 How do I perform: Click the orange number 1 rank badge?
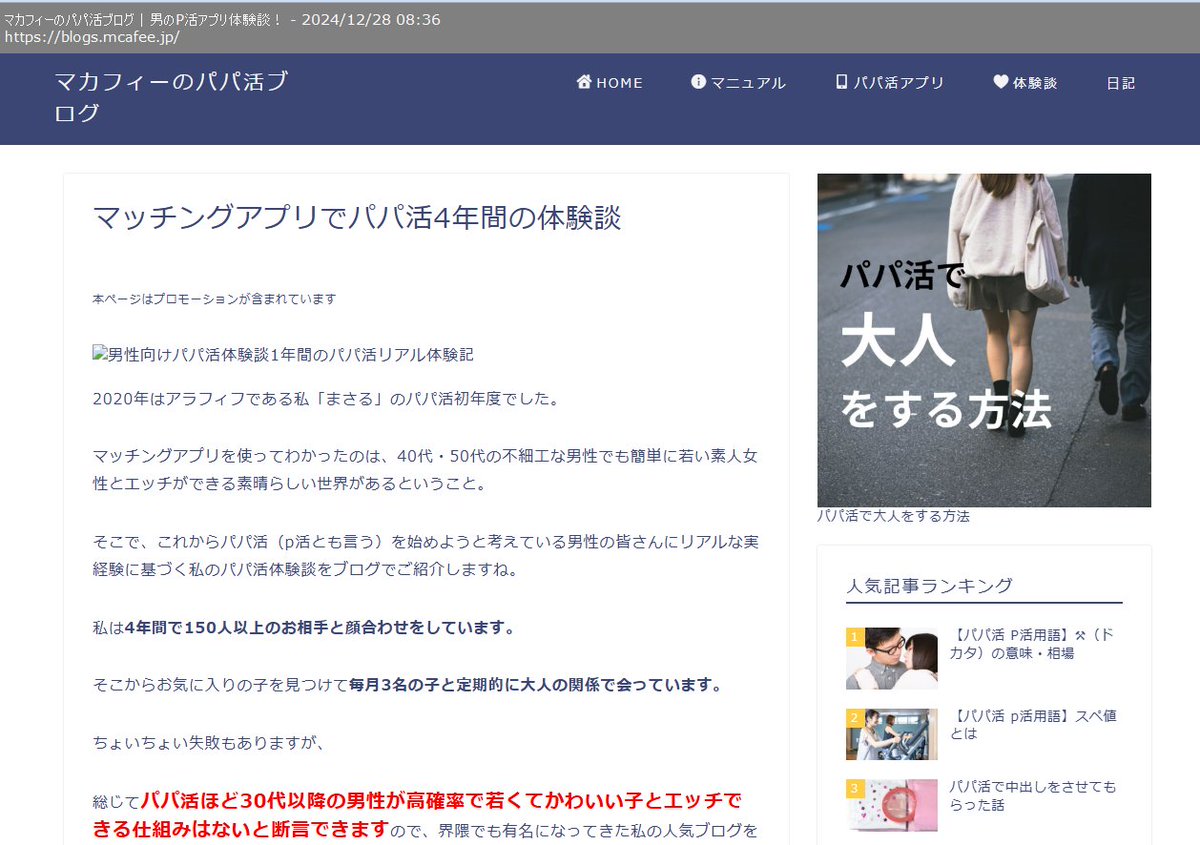853,637
